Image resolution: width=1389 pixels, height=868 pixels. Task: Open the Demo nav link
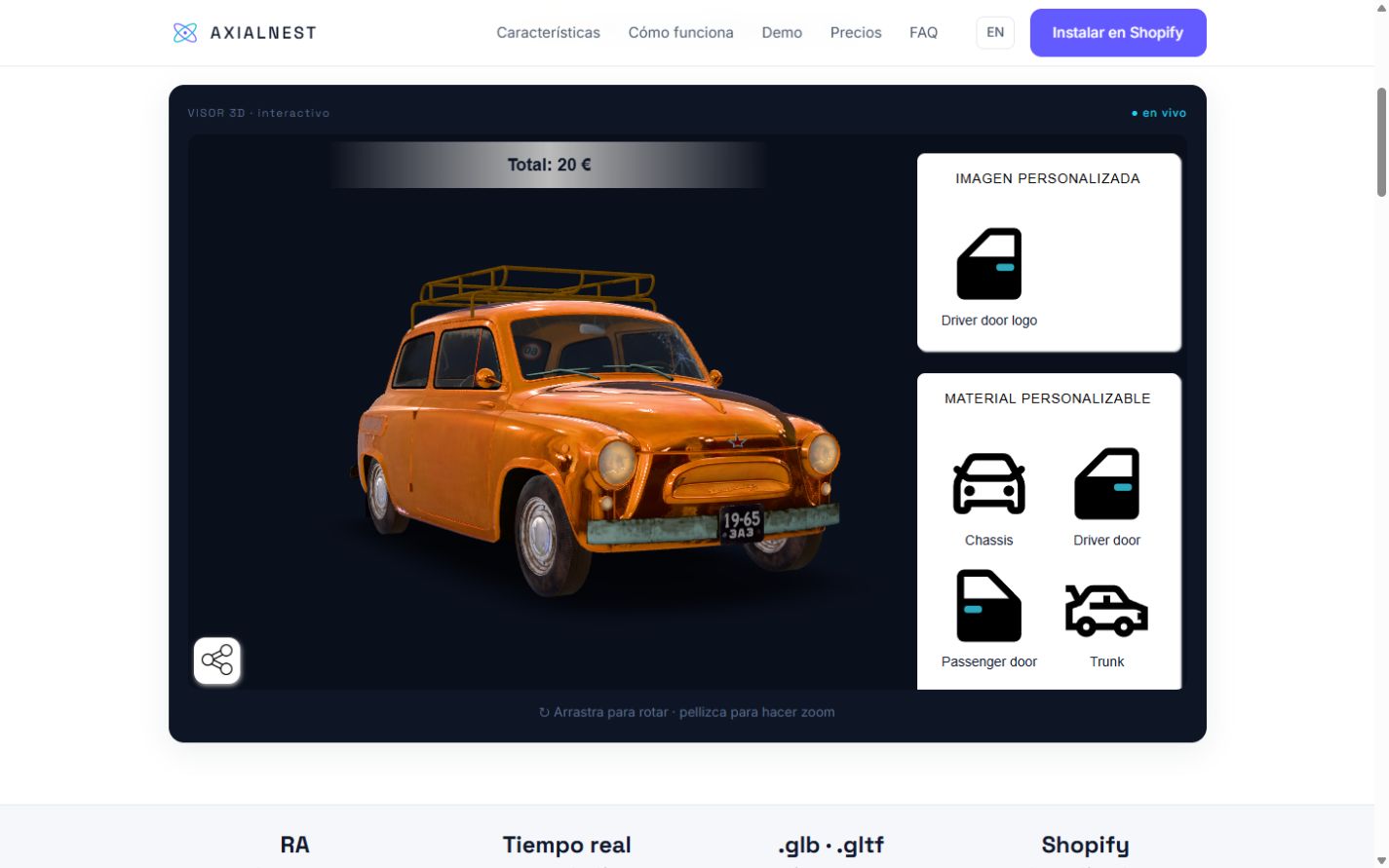tap(782, 32)
